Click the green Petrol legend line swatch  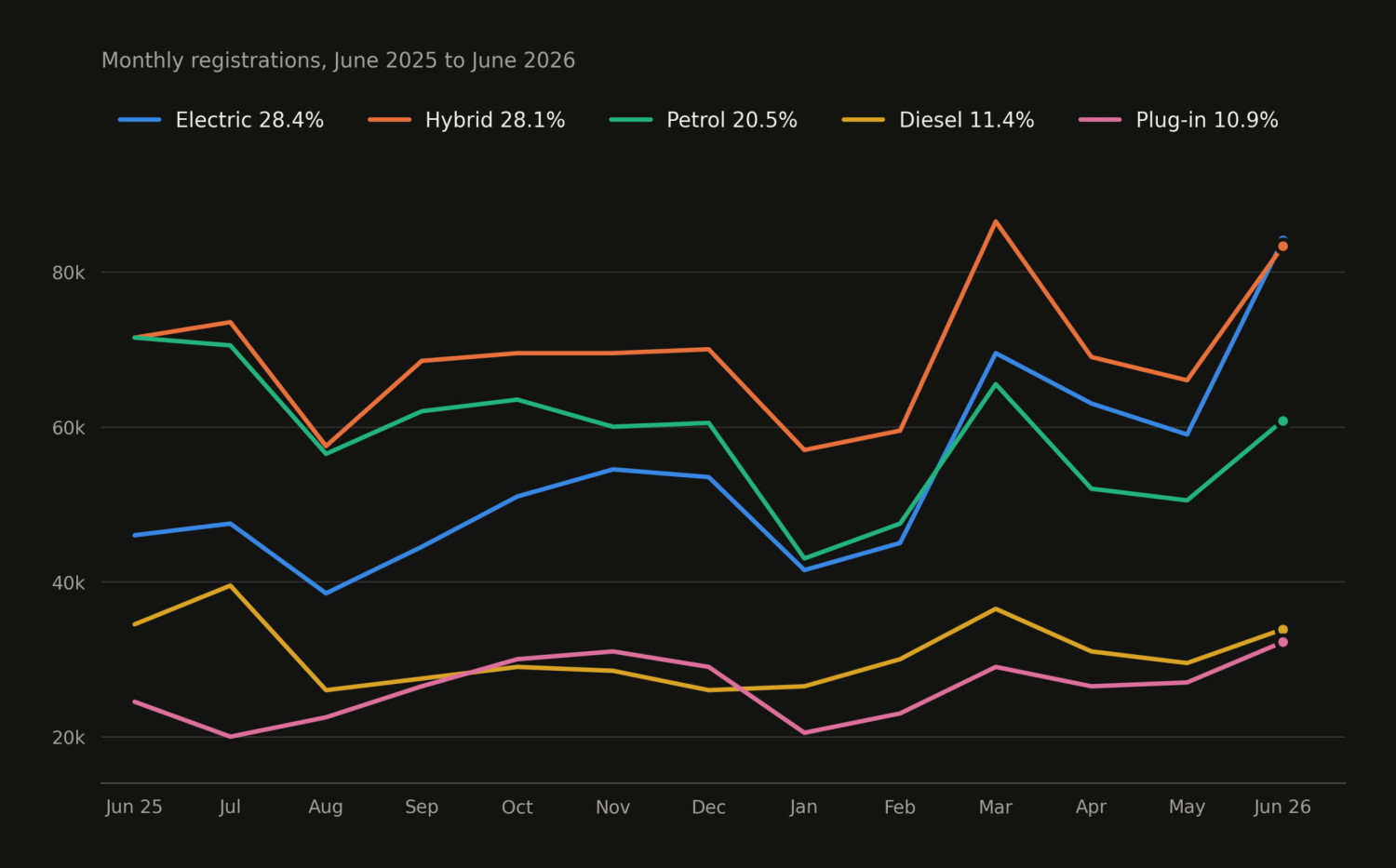pyautogui.click(x=631, y=120)
